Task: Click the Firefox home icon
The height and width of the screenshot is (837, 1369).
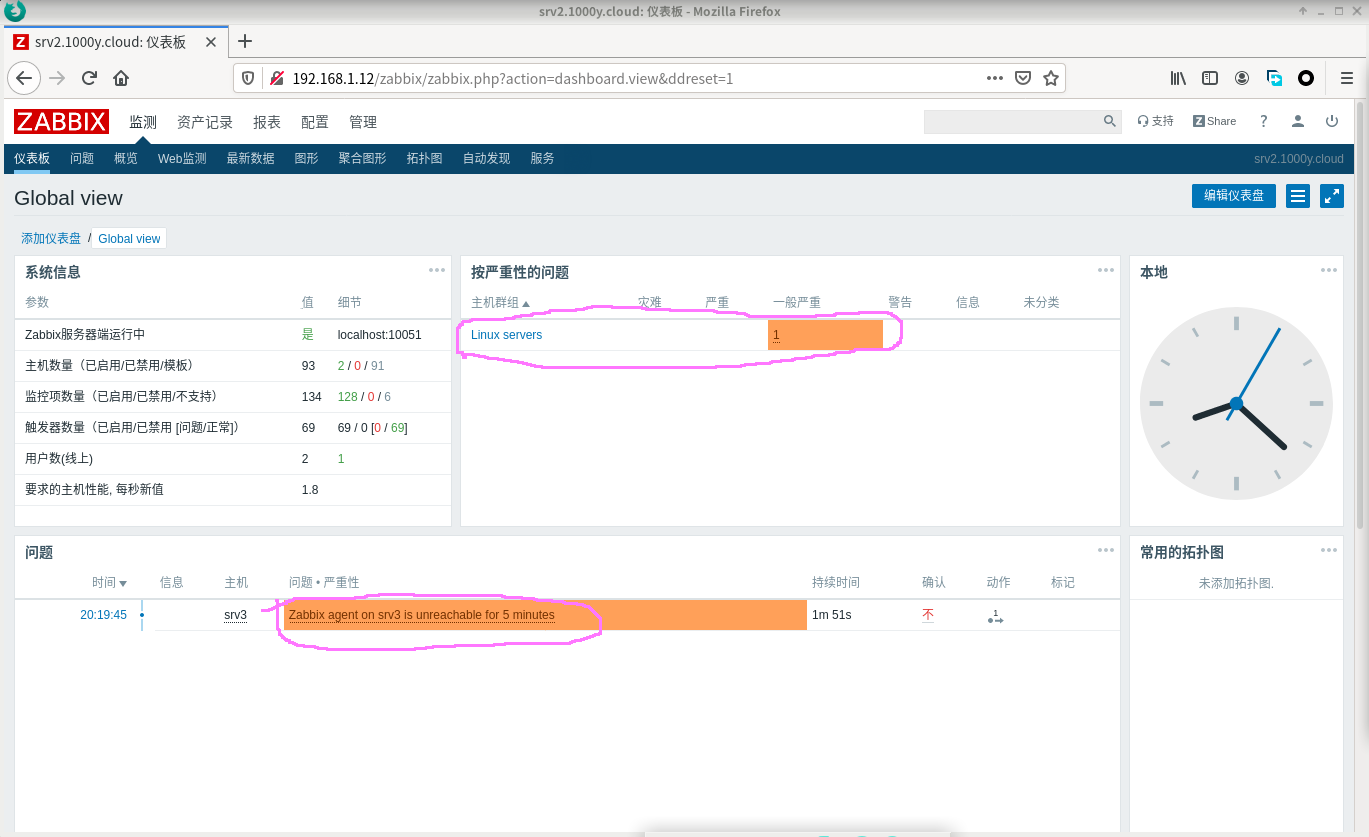Action: point(121,78)
